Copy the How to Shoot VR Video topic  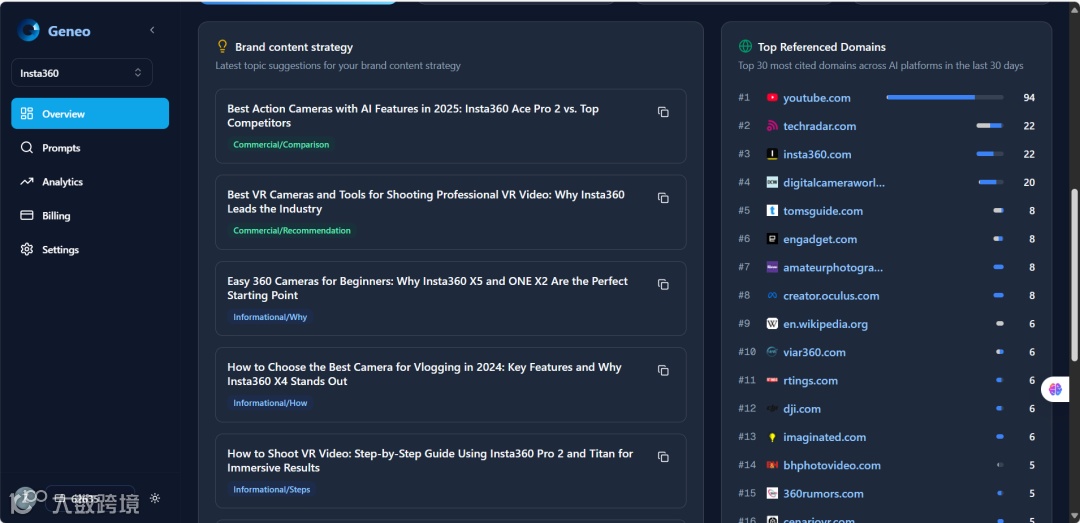(x=663, y=456)
